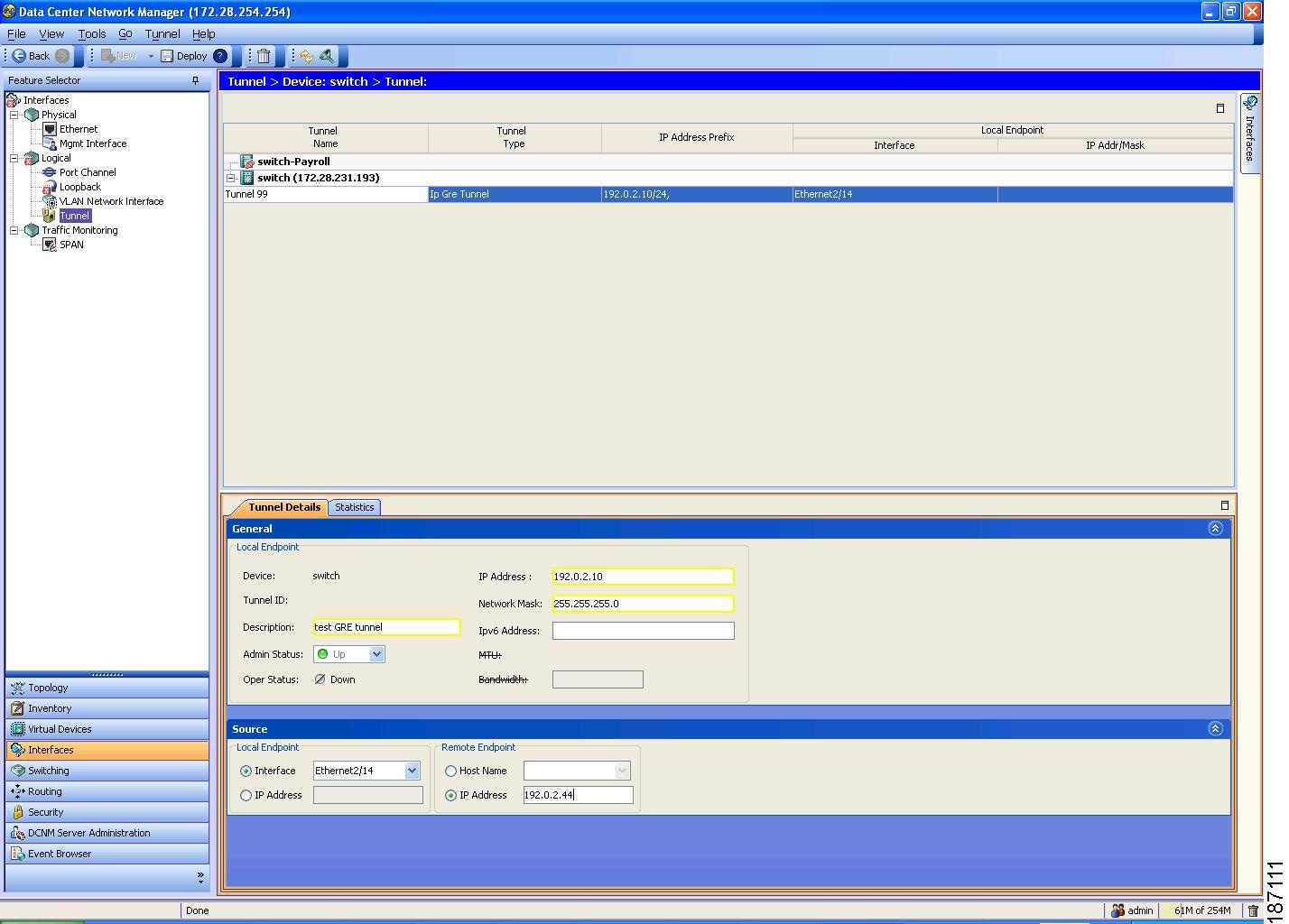Click the Deploy button
The image size is (1289, 924).
click(x=184, y=56)
